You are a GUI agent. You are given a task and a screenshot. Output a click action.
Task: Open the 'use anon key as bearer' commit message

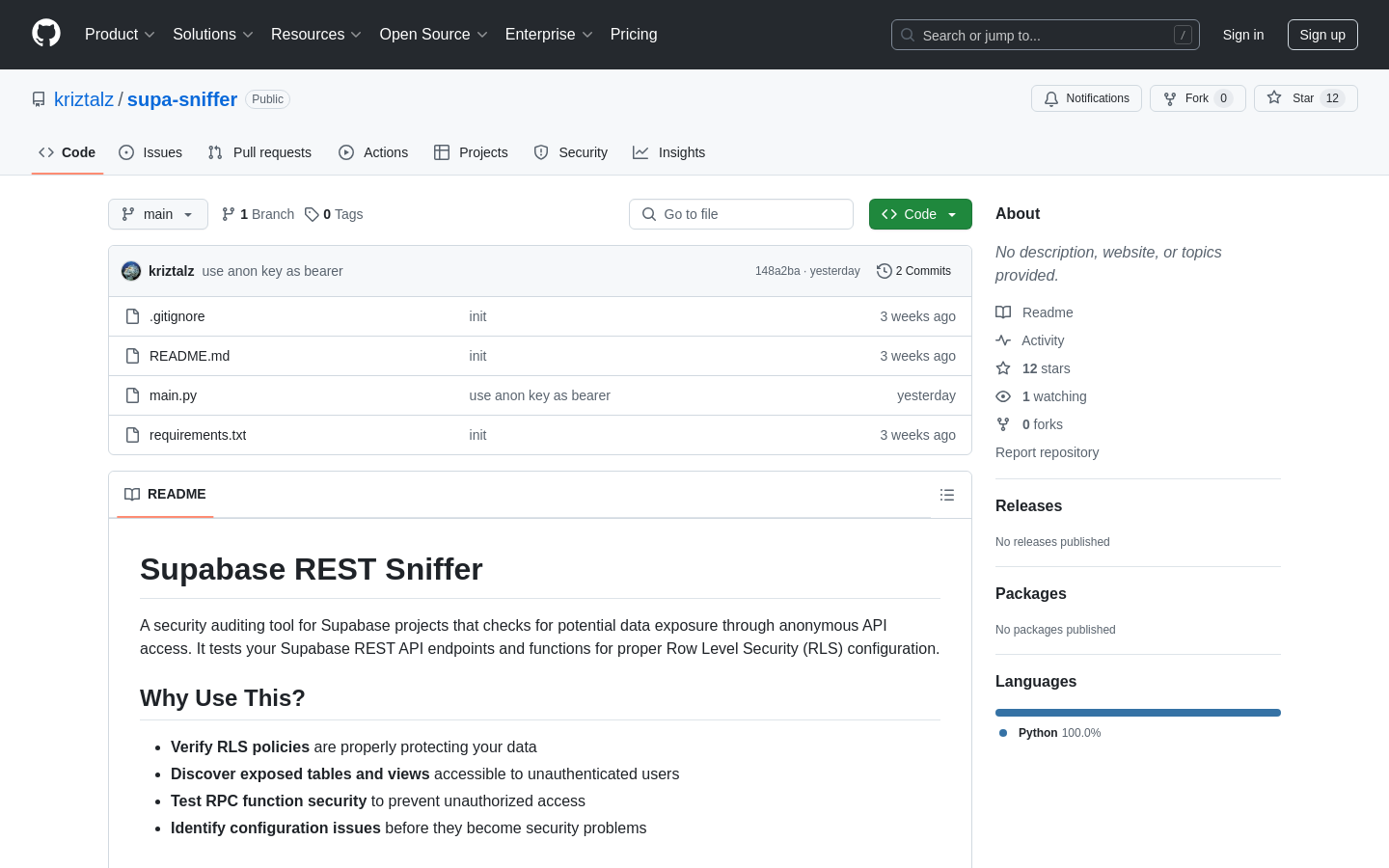click(272, 271)
